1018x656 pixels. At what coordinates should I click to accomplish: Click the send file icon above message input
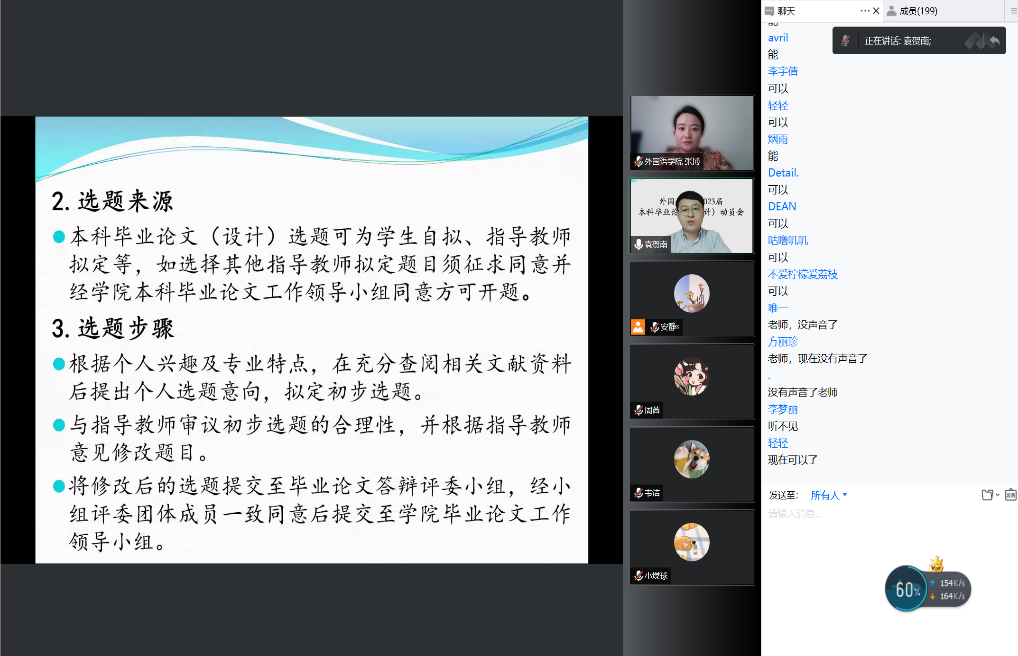coord(987,495)
